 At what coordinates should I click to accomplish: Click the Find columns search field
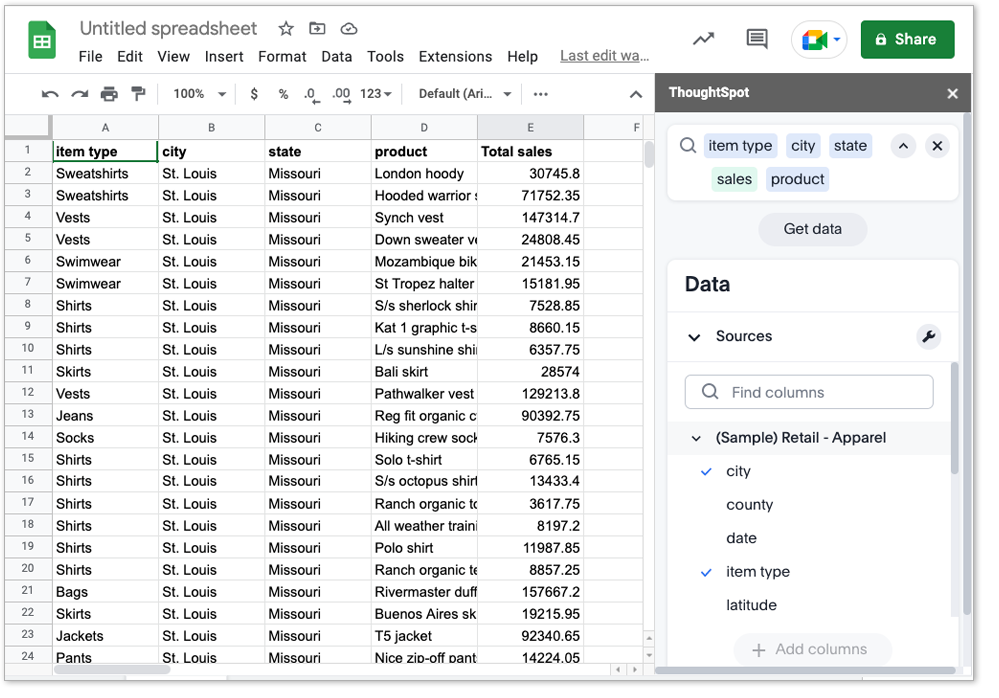pyautogui.click(x=808, y=392)
